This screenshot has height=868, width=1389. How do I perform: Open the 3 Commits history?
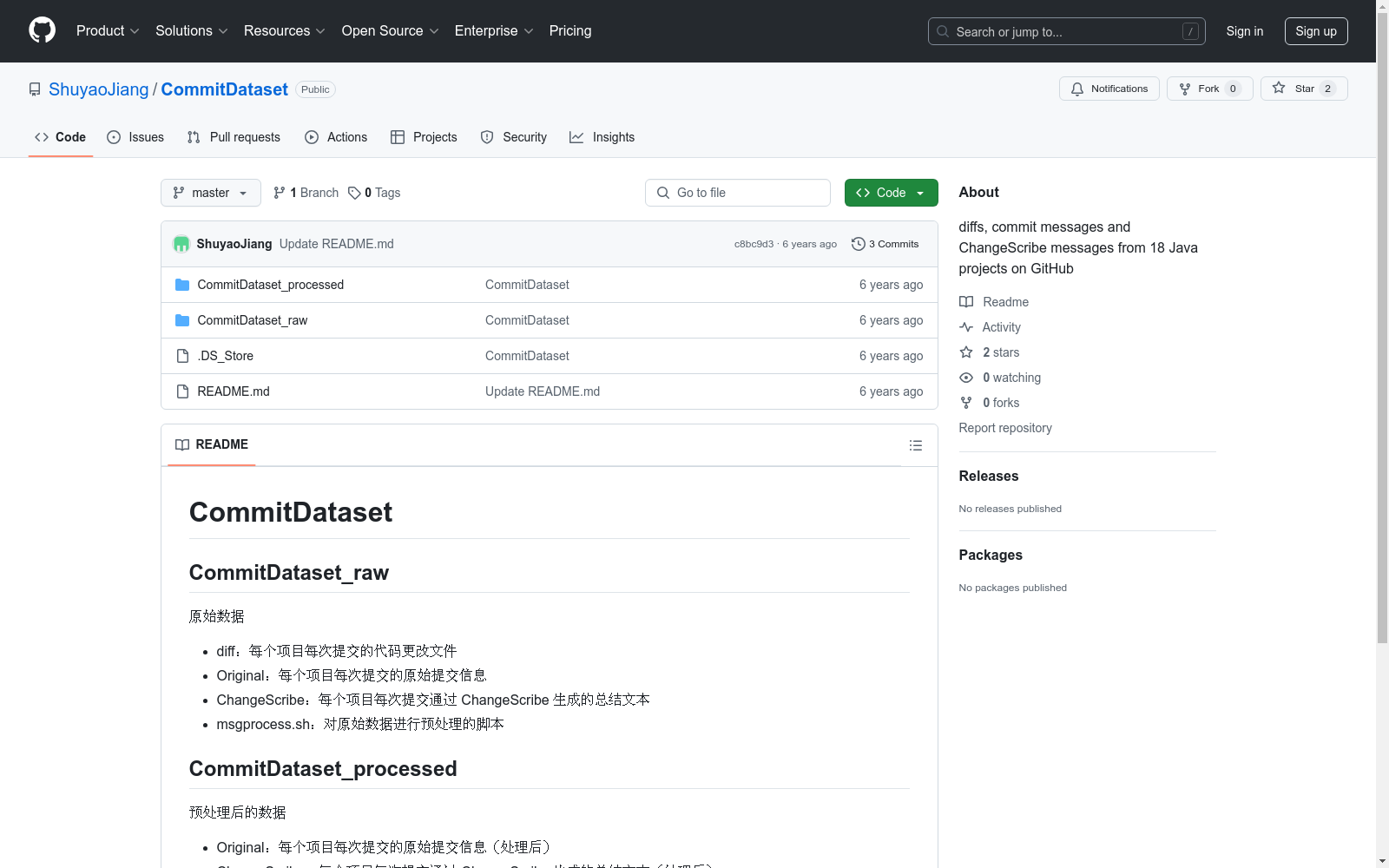pyautogui.click(x=885, y=244)
